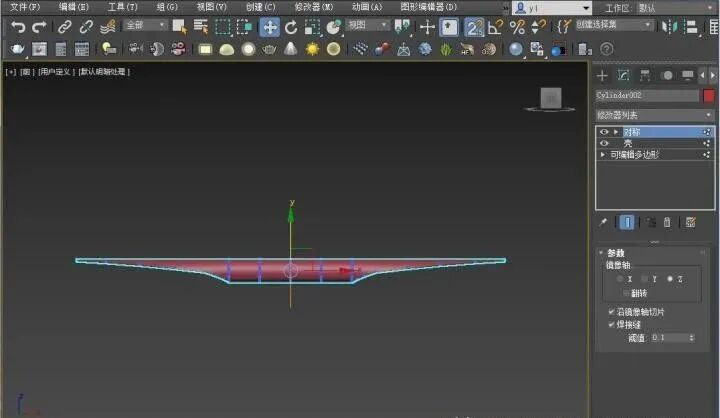Toggle Percent Snap icon
Image resolution: width=720 pixels, height=418 pixels.
pyautogui.click(x=517, y=27)
